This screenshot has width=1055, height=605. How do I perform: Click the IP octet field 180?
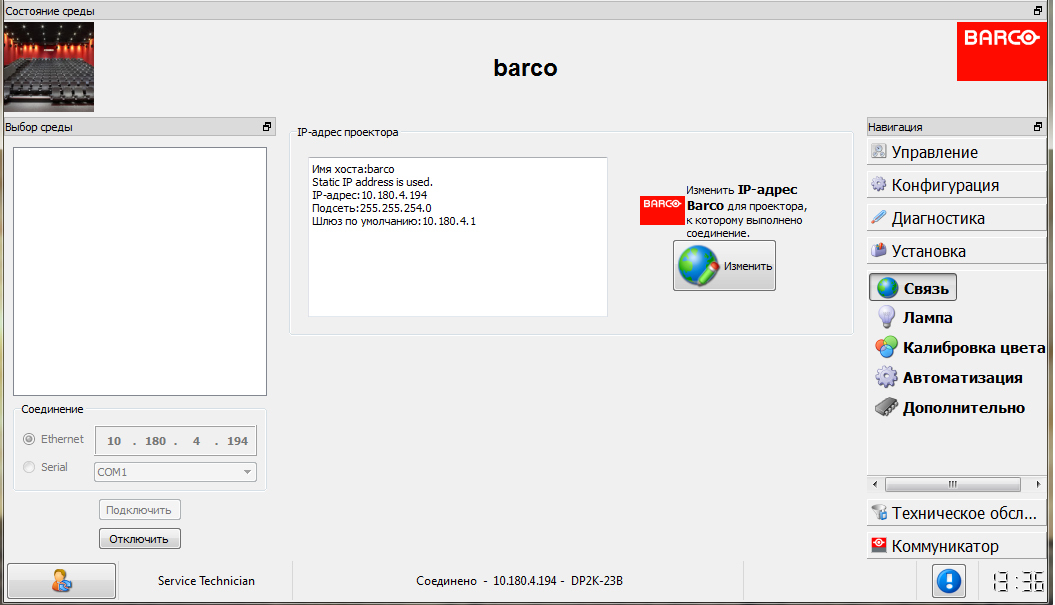pos(155,441)
